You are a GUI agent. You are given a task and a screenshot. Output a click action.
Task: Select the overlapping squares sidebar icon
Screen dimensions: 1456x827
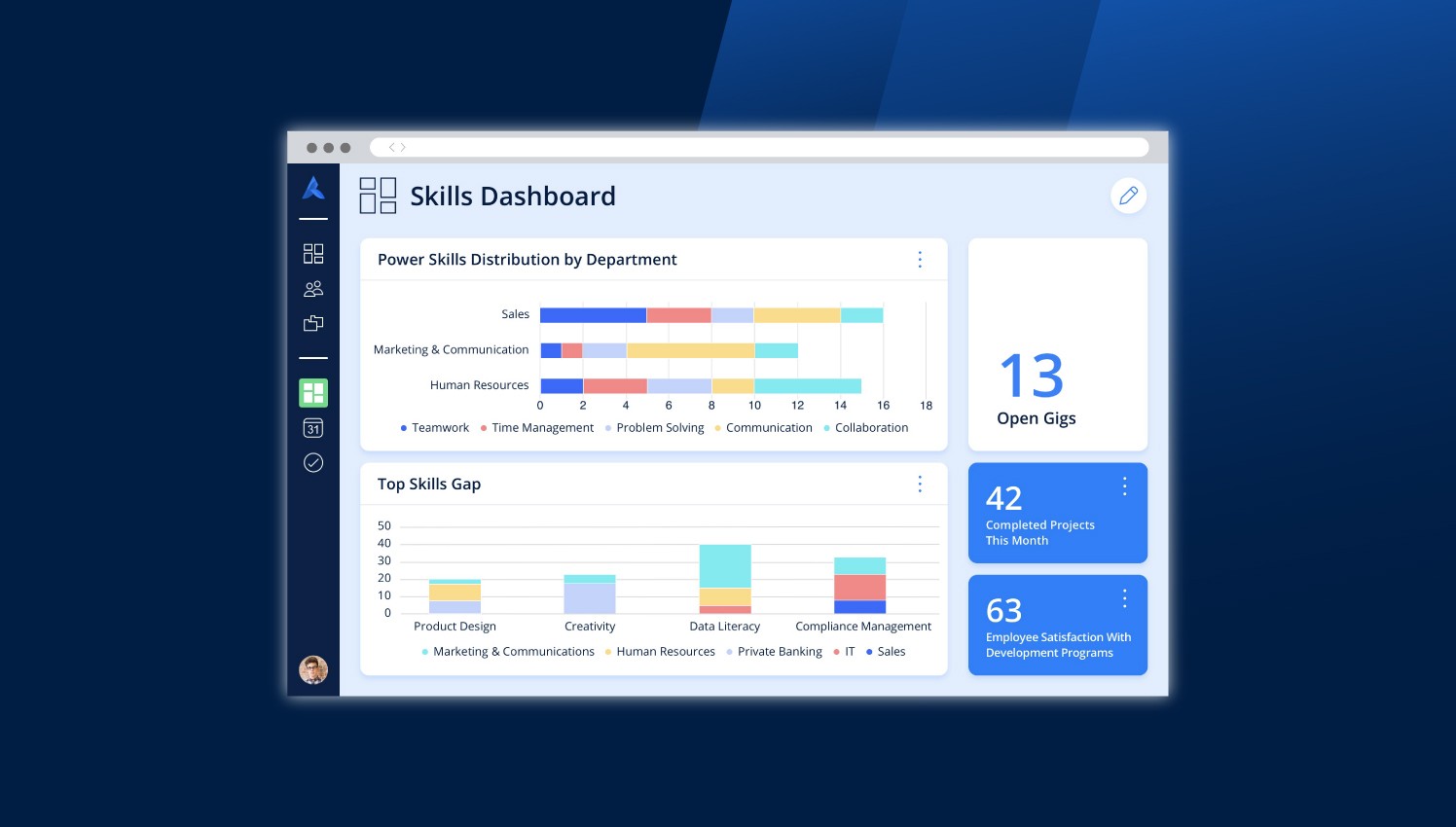(x=313, y=323)
